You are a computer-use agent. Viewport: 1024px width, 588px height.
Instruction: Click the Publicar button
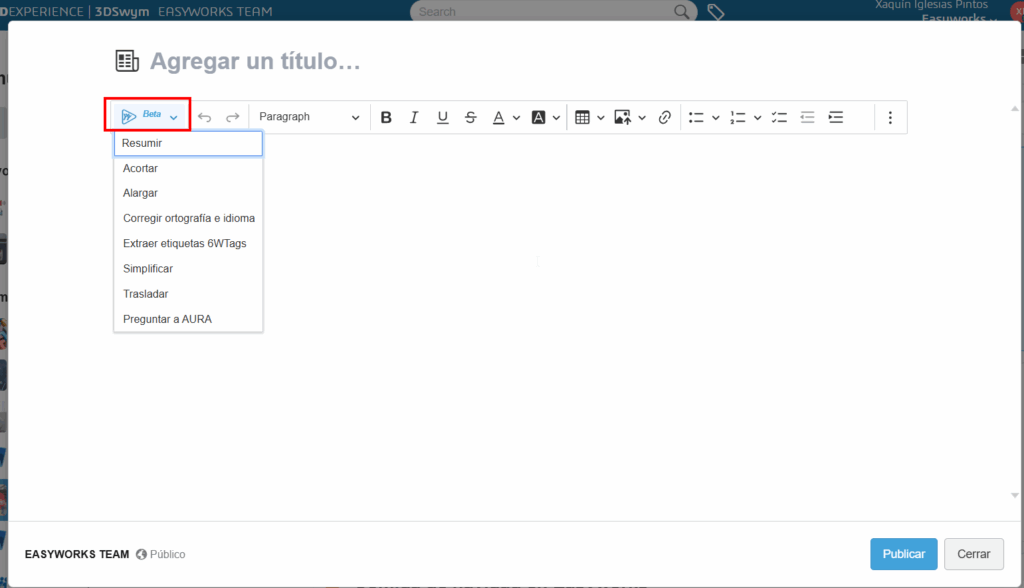[x=903, y=554]
